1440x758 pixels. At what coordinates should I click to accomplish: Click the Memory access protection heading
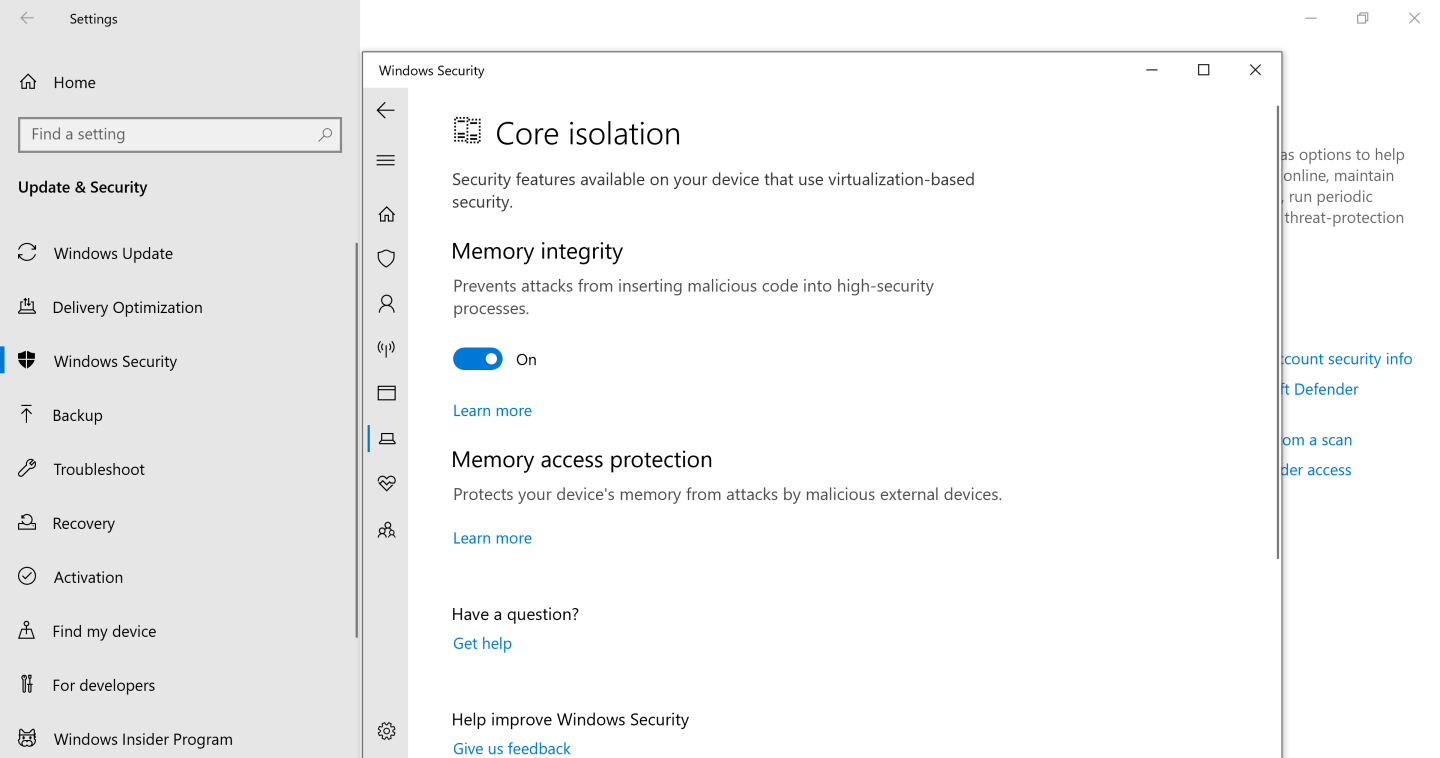[x=582, y=460]
